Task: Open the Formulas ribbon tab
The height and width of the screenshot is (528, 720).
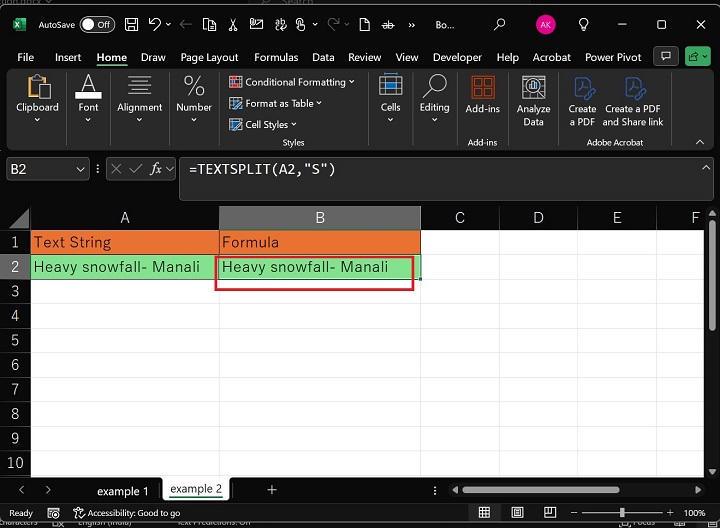Action: tap(276, 58)
